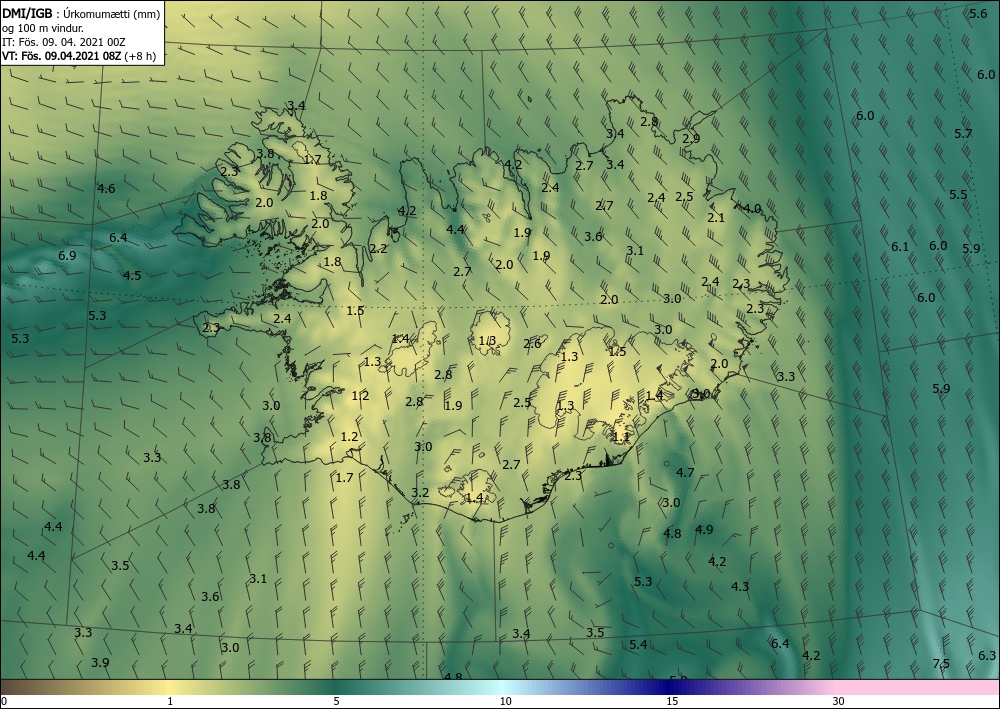1000x709 pixels.
Task: Click the 5.6 value label
Action: point(978,13)
